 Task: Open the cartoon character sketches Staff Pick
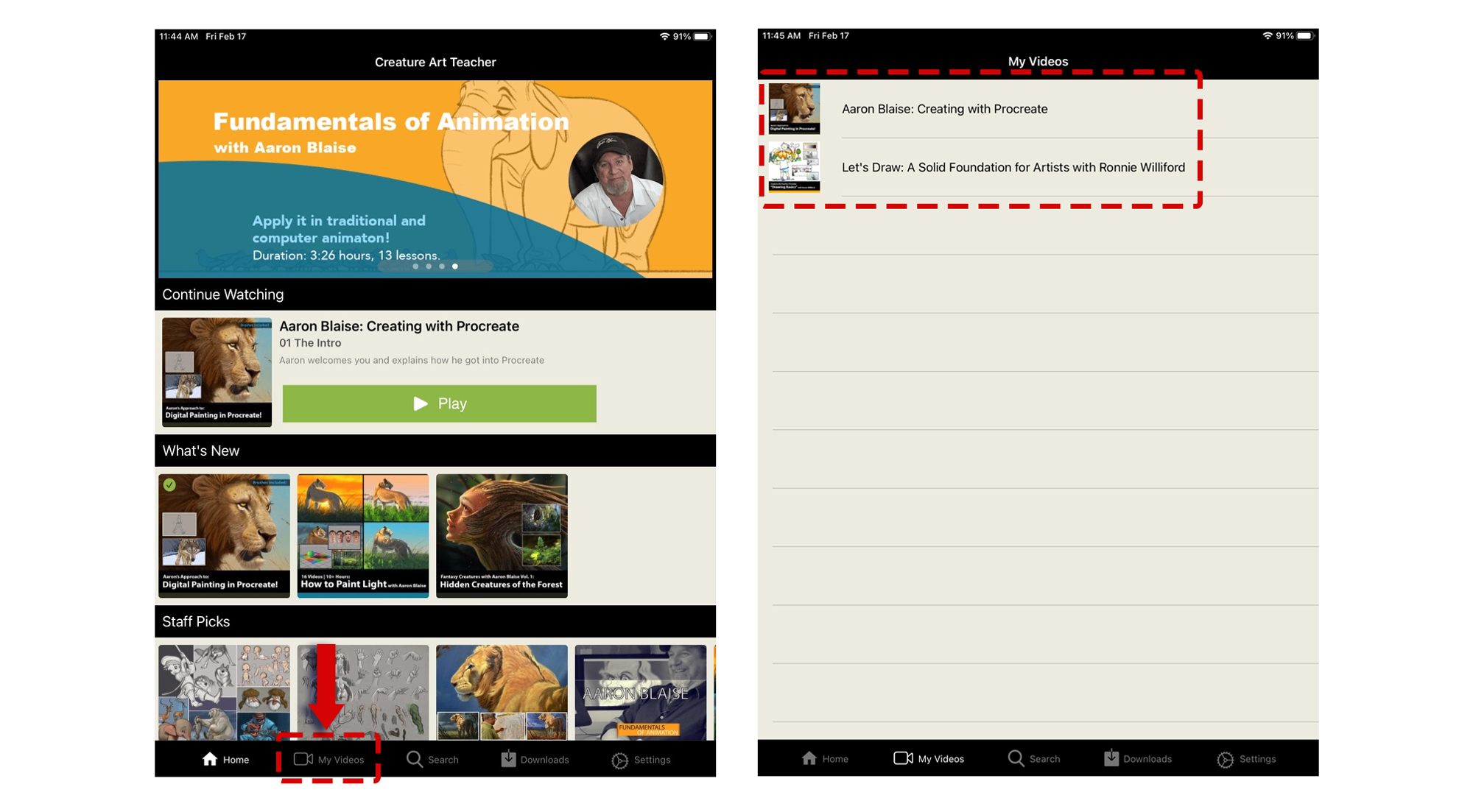[x=224, y=692]
